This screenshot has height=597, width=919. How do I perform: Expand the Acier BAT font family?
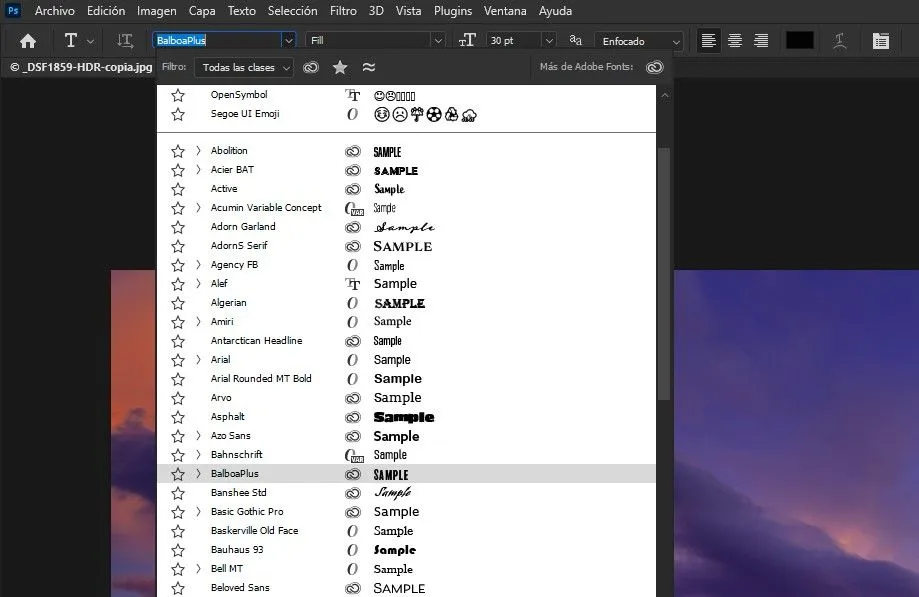(198, 169)
